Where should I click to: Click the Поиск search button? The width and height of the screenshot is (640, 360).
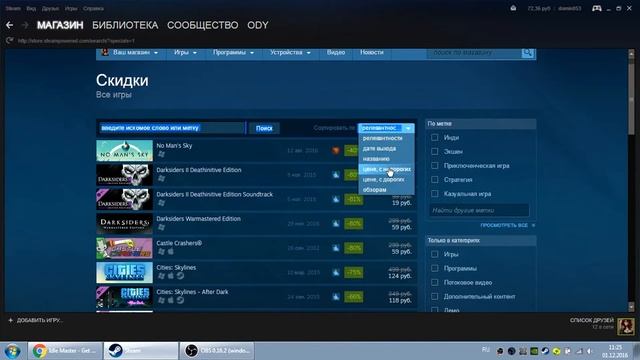pyautogui.click(x=264, y=128)
